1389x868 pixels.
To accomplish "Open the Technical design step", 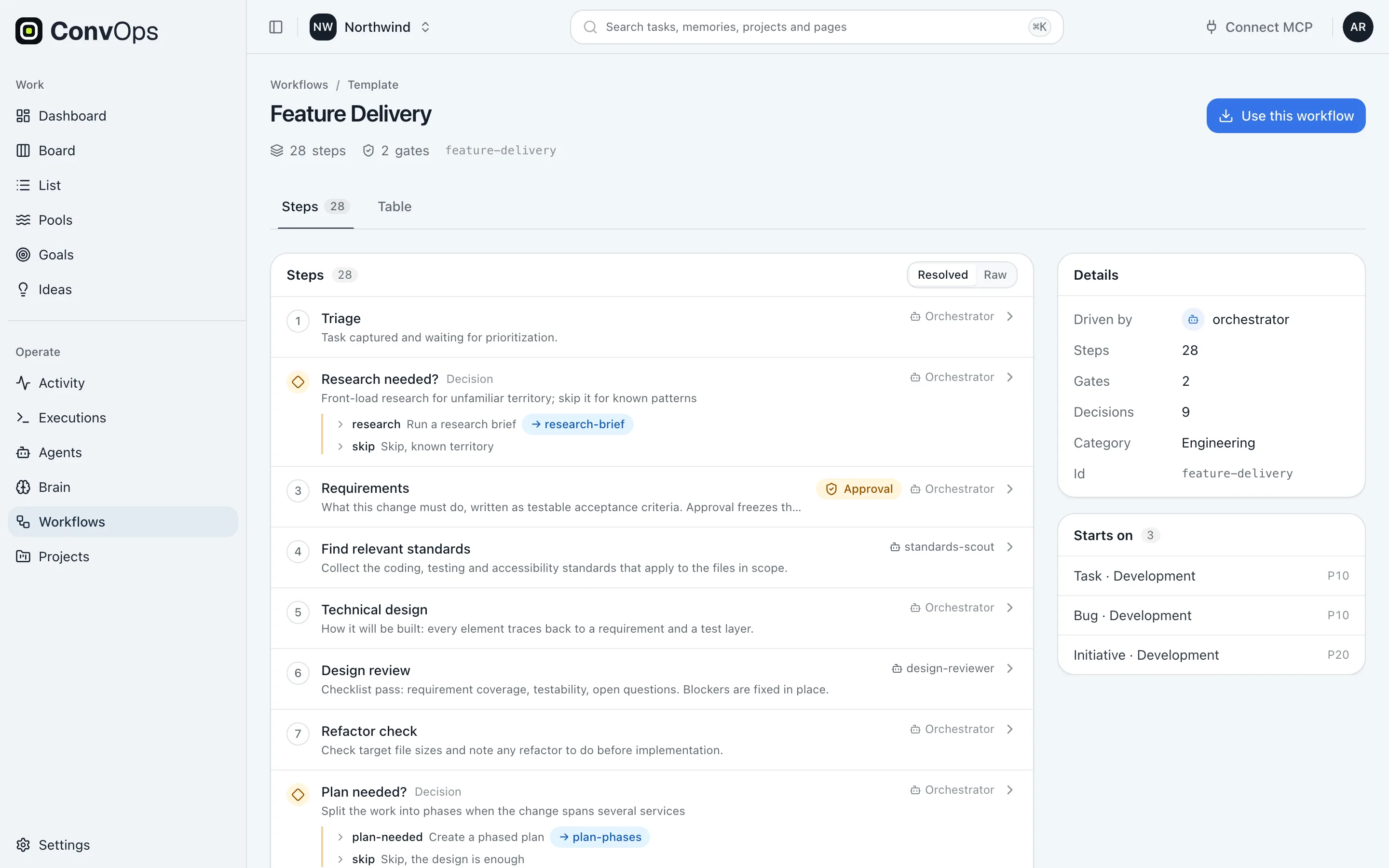I will coord(652,618).
